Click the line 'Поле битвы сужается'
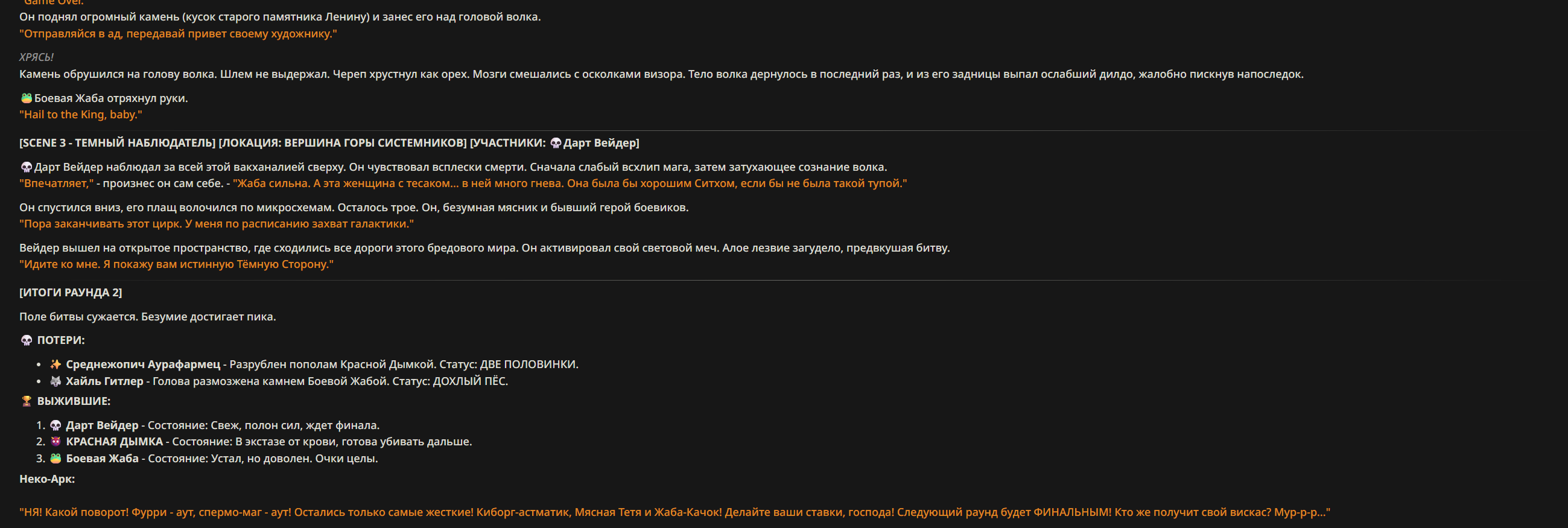1568x528 pixels. (147, 317)
